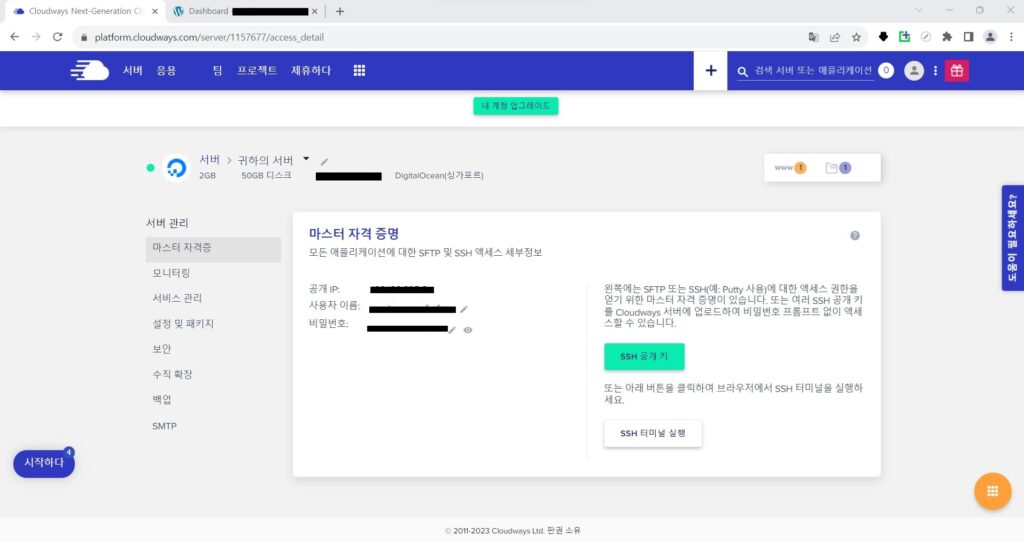Screen dimensions: 1024x542
Task: Open the 응용 menu in navbar
Action: 167,71
